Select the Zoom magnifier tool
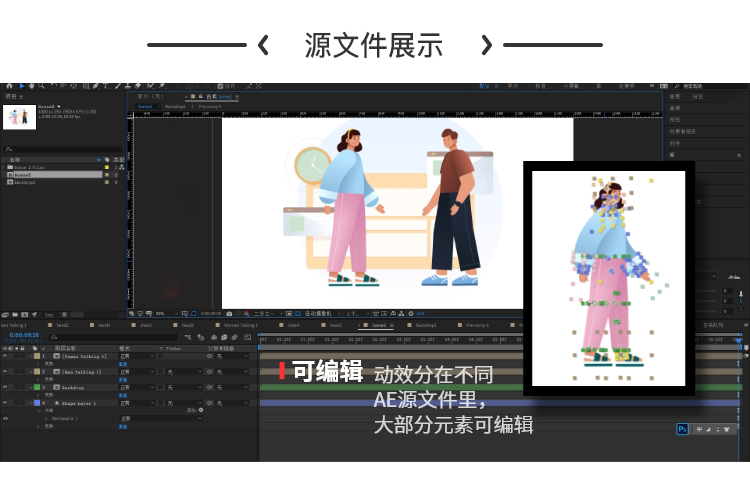This screenshot has height=483, width=750. 42,86
